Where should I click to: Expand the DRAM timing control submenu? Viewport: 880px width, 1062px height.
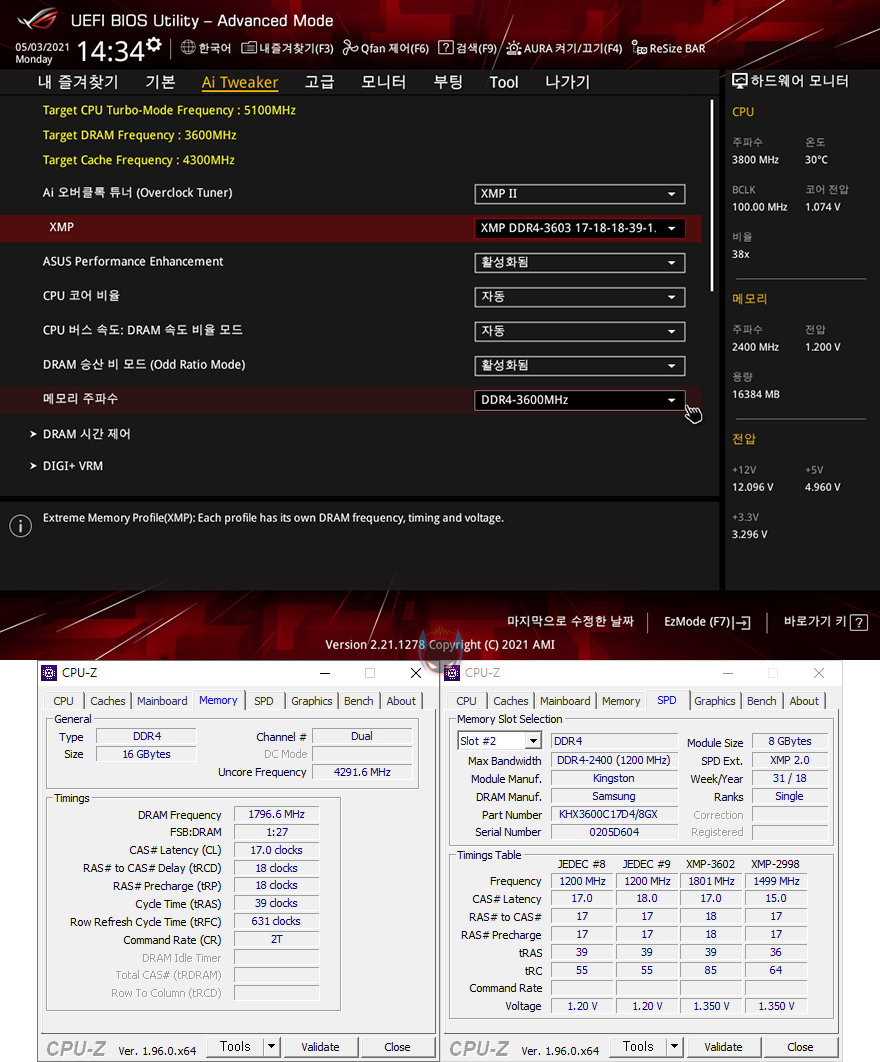click(x=80, y=434)
